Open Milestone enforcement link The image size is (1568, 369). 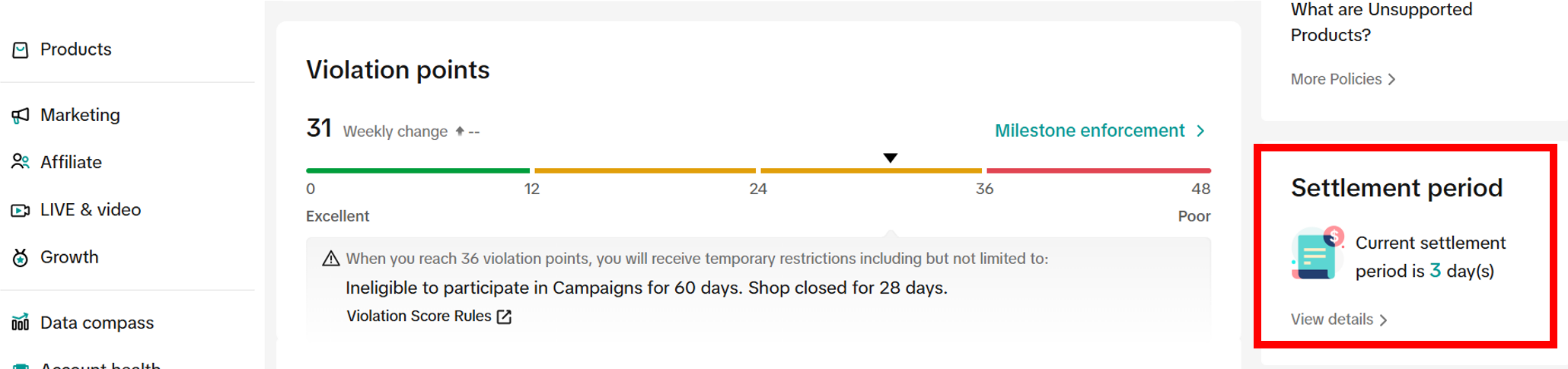[x=1089, y=131]
